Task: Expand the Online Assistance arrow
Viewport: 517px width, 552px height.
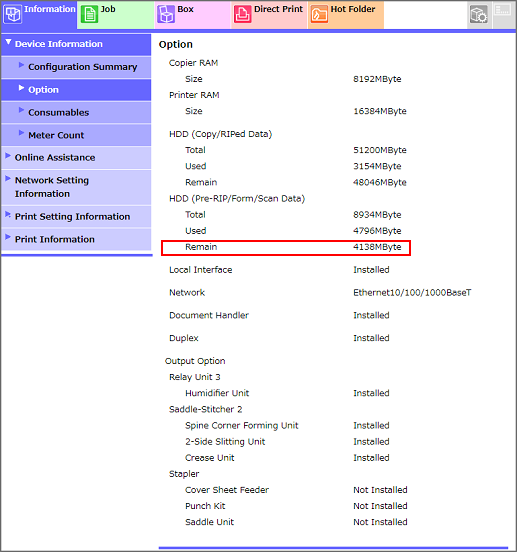Action: point(8,156)
